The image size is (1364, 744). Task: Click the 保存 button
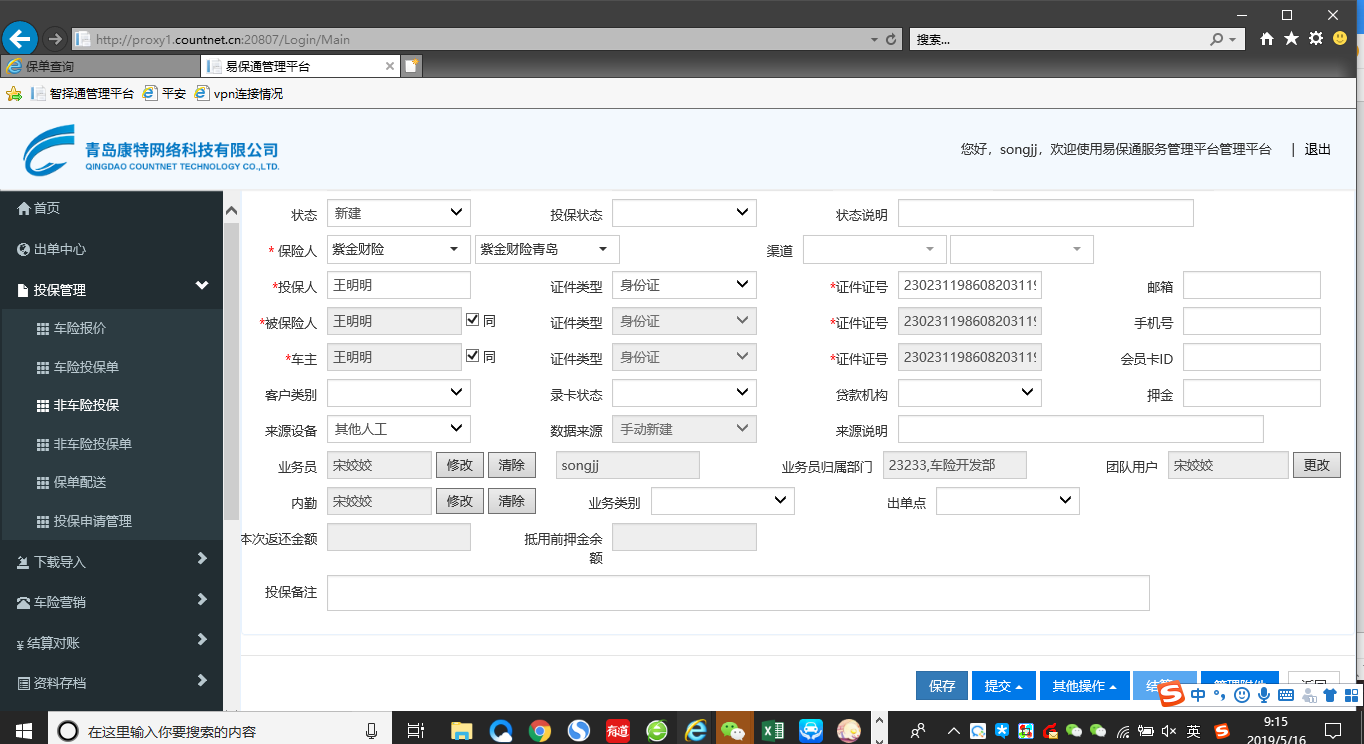click(x=942, y=686)
